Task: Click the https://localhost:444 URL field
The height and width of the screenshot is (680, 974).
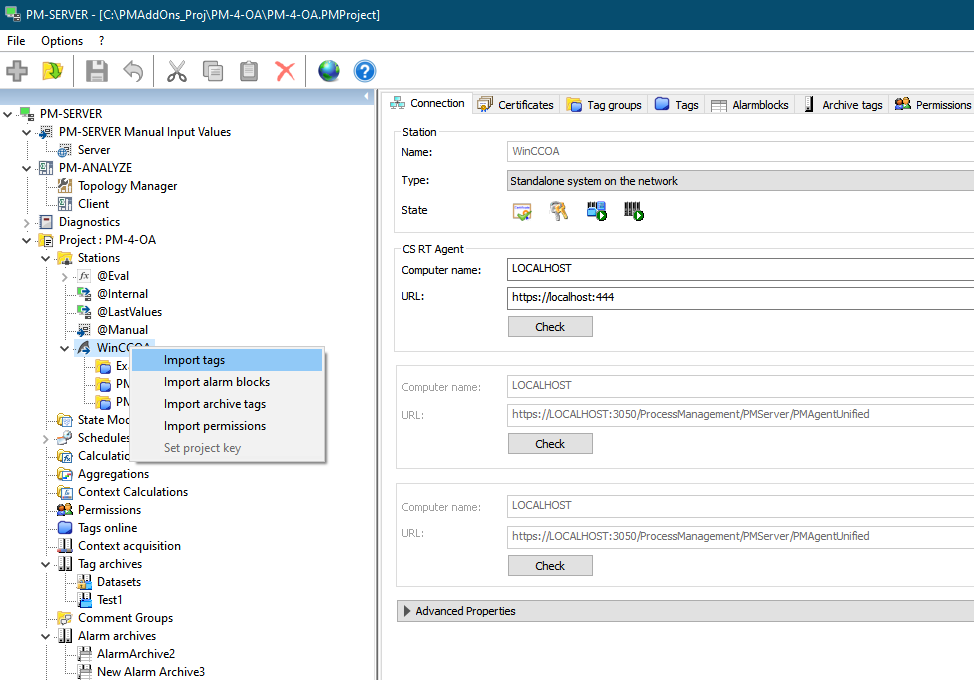Action: coord(740,298)
